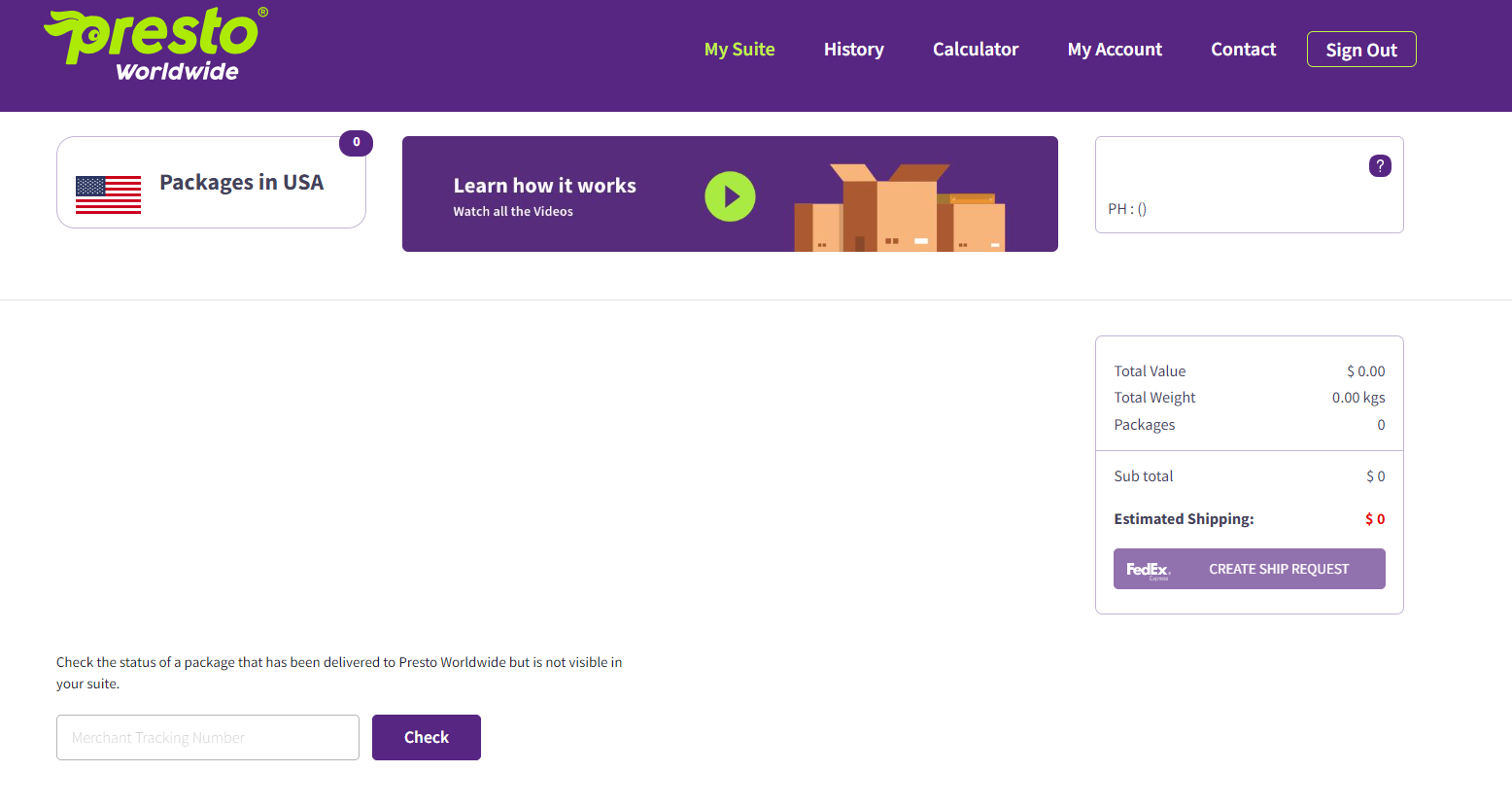Click the Check button
Image resolution: width=1512 pixels, height=807 pixels.
click(427, 737)
